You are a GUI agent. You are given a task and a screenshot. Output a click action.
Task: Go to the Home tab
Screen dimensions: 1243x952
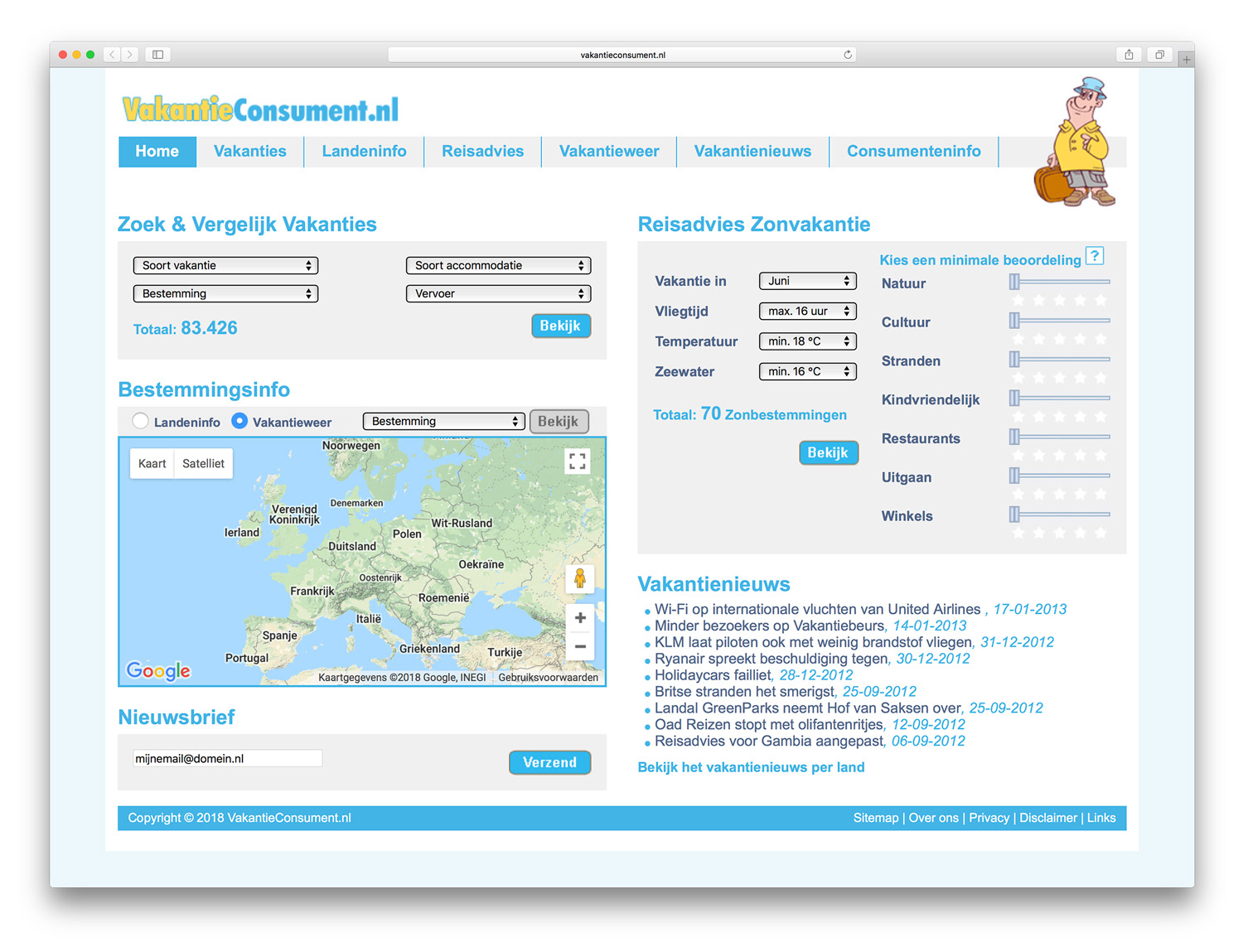(x=157, y=152)
